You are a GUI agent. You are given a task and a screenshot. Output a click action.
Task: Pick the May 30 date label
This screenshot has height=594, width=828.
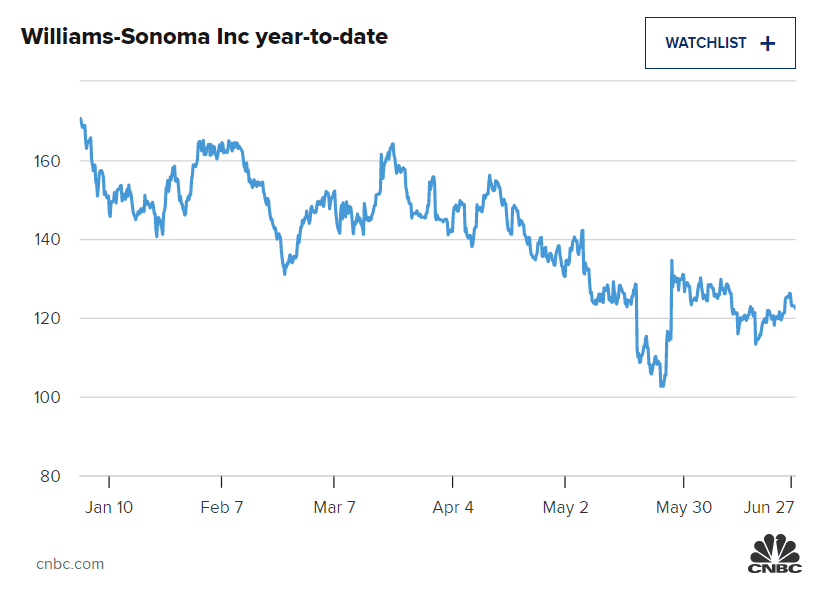684,507
